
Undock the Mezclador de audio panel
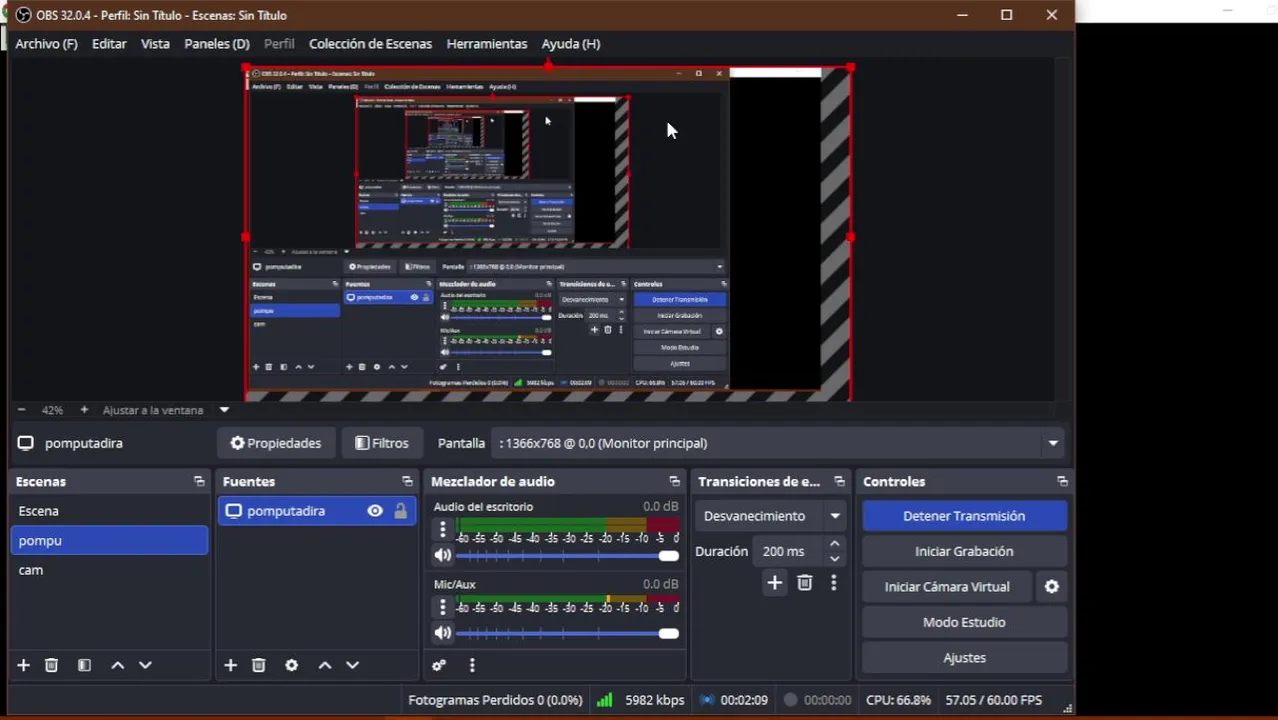click(x=674, y=481)
